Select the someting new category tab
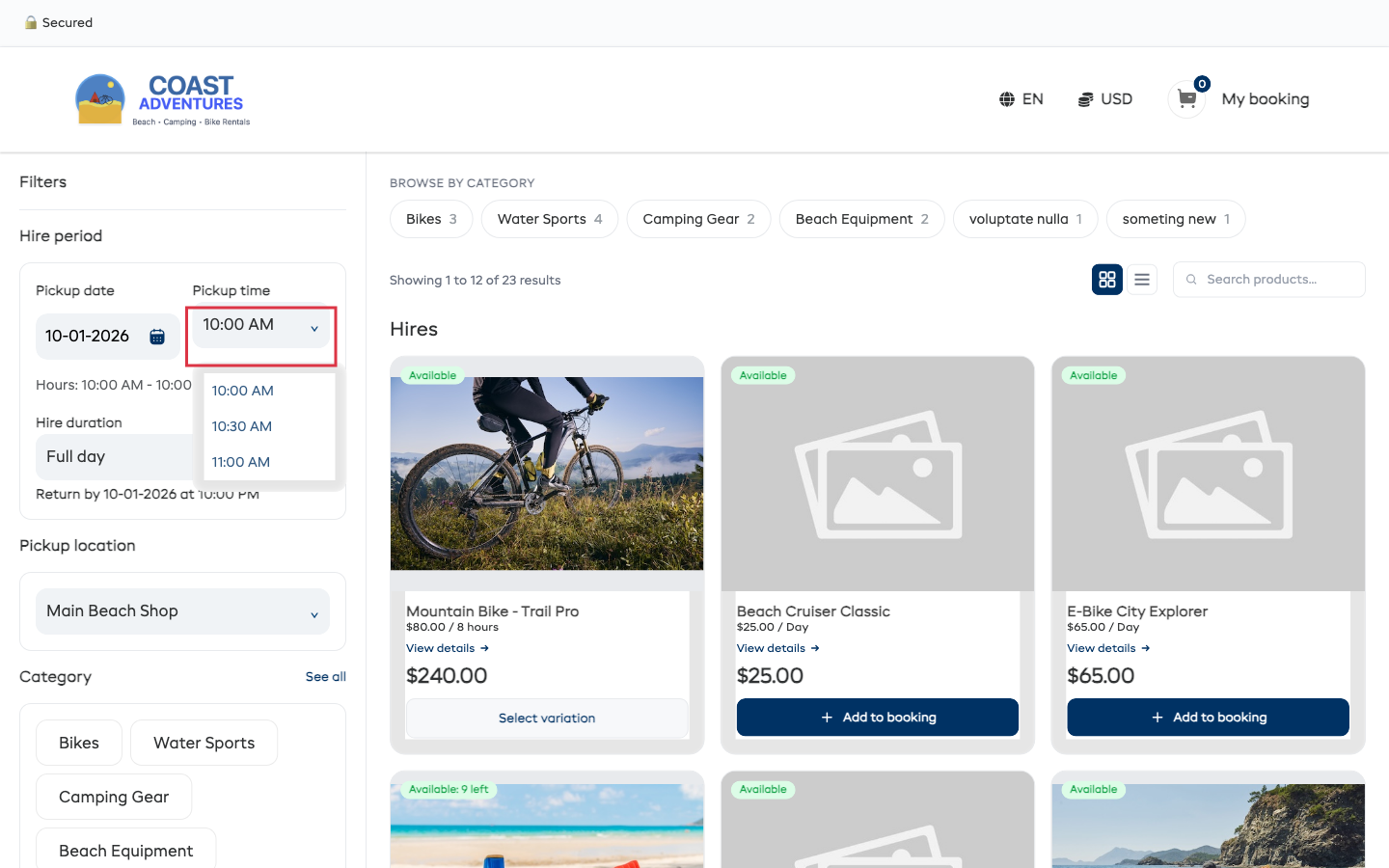1389x868 pixels. pos(1176,219)
